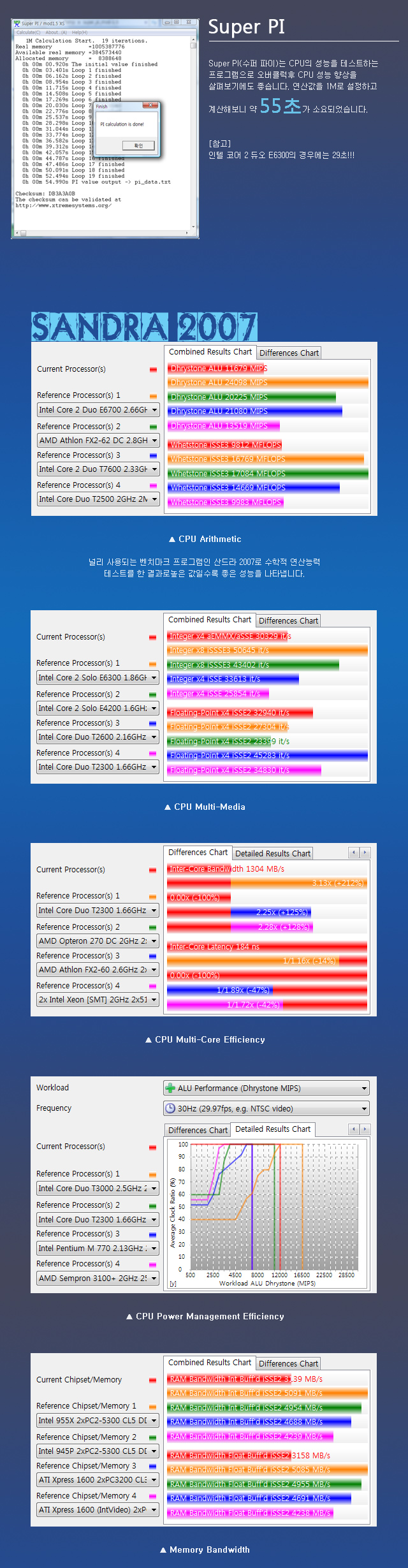Click the RAM Bandwidth Float Buff'd iSSE2 4691 MB/s bar

259,1498
